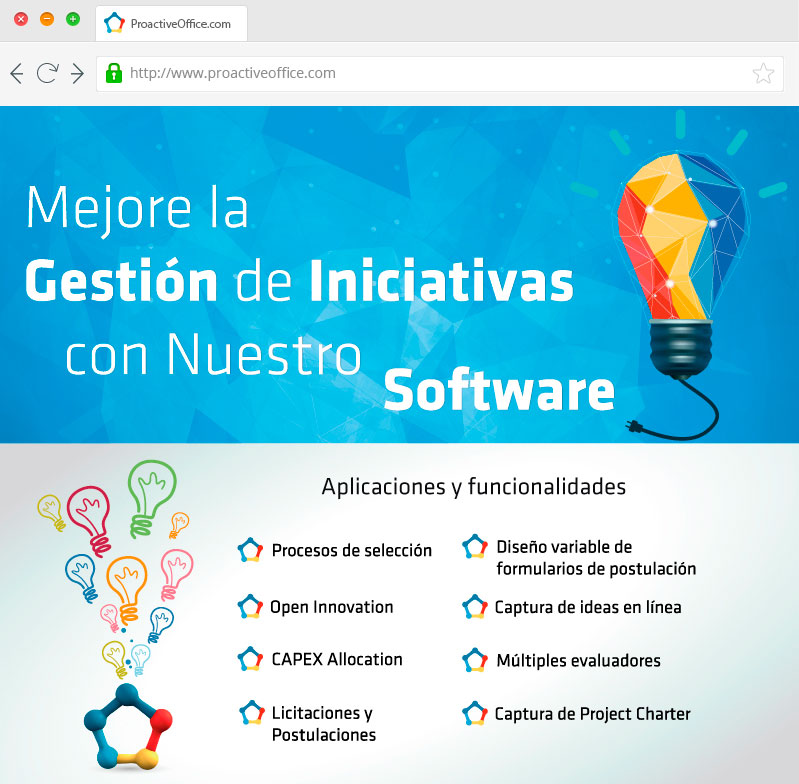Click the browser forward arrow
The image size is (799, 784).
tap(77, 73)
